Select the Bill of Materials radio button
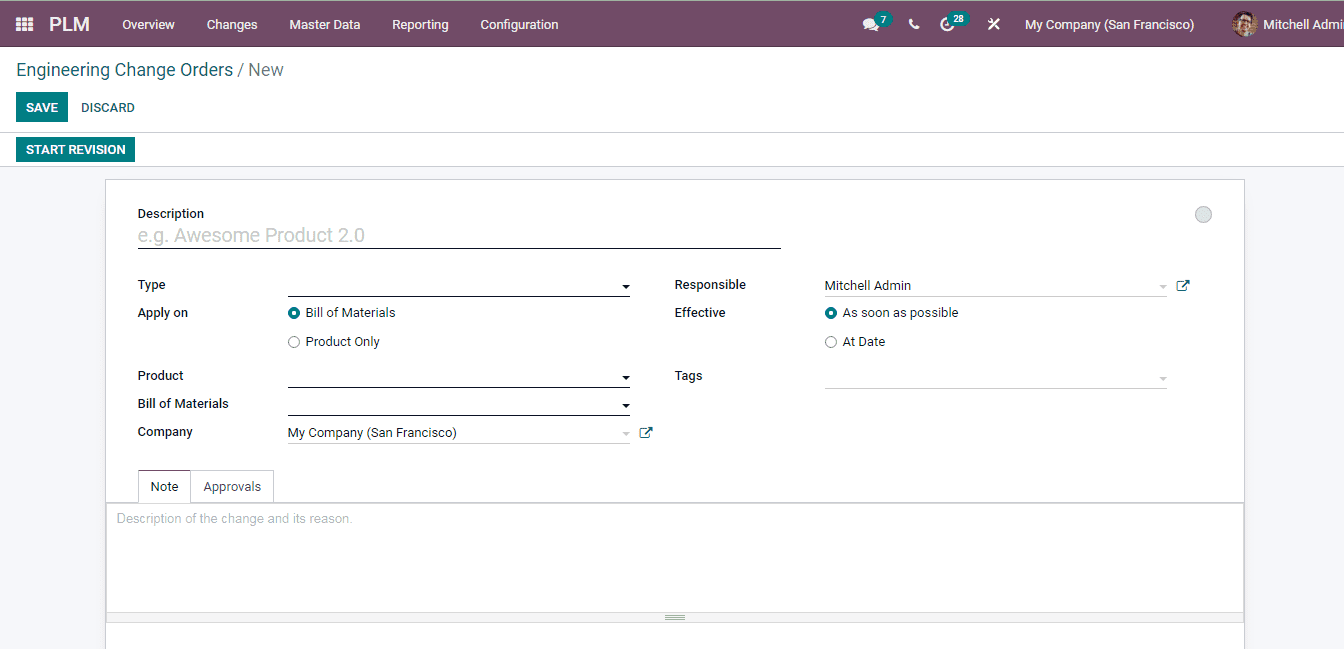This screenshot has height=649, width=1344. pyautogui.click(x=293, y=312)
